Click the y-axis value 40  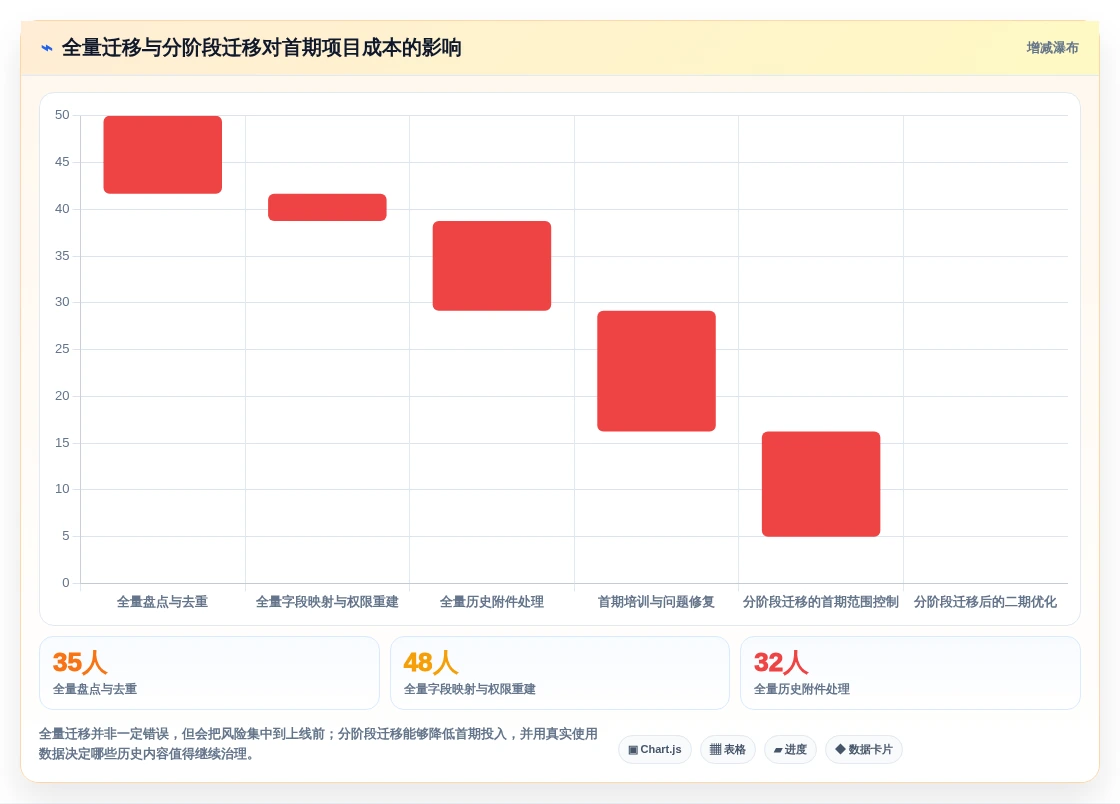pos(62,208)
